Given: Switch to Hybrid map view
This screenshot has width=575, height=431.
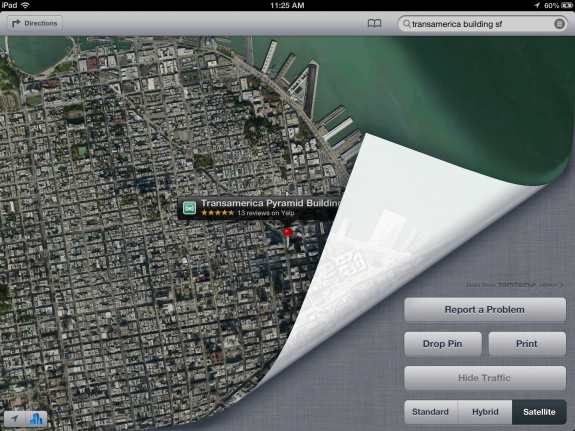Looking at the screenshot, I should (485, 412).
